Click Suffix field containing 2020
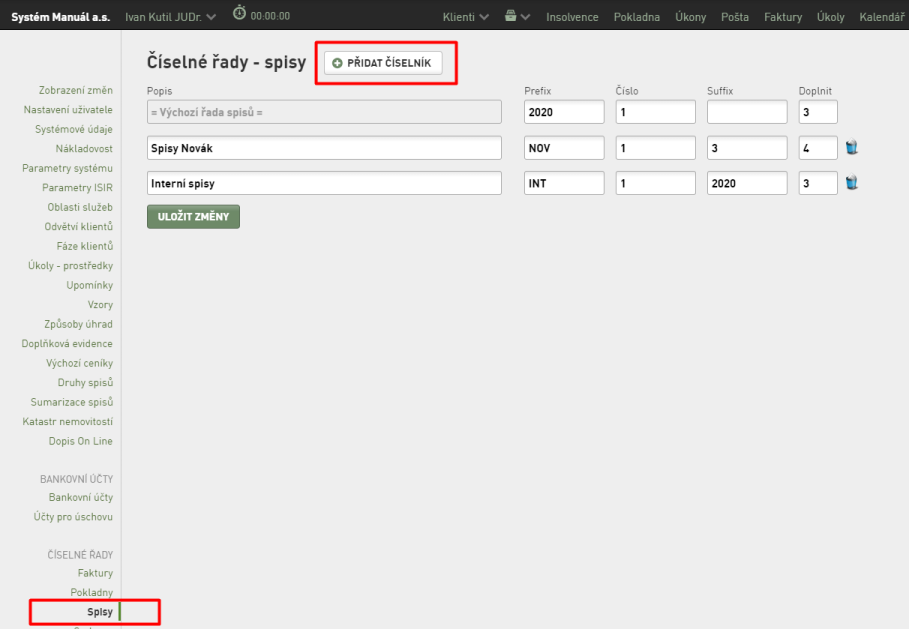This screenshot has height=629, width=909. [x=747, y=183]
